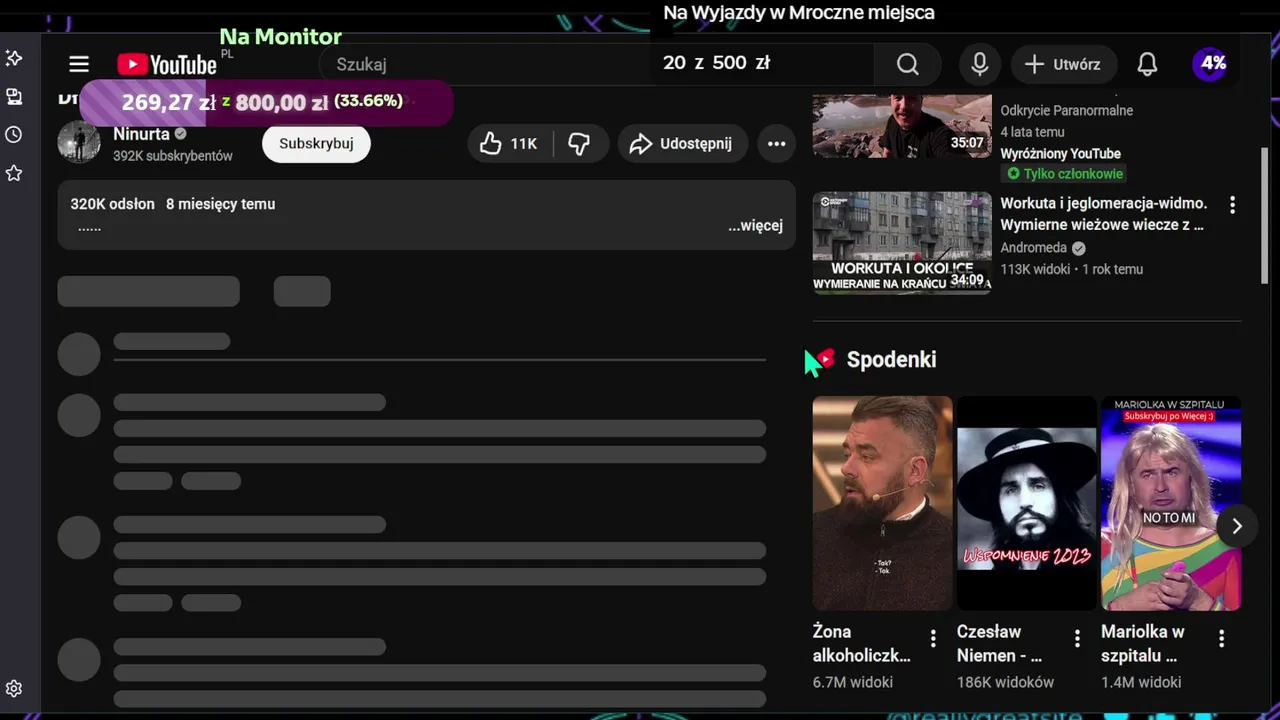Click the 392K subskrybentów text
Screen dimensions: 1280x720
[x=173, y=156]
